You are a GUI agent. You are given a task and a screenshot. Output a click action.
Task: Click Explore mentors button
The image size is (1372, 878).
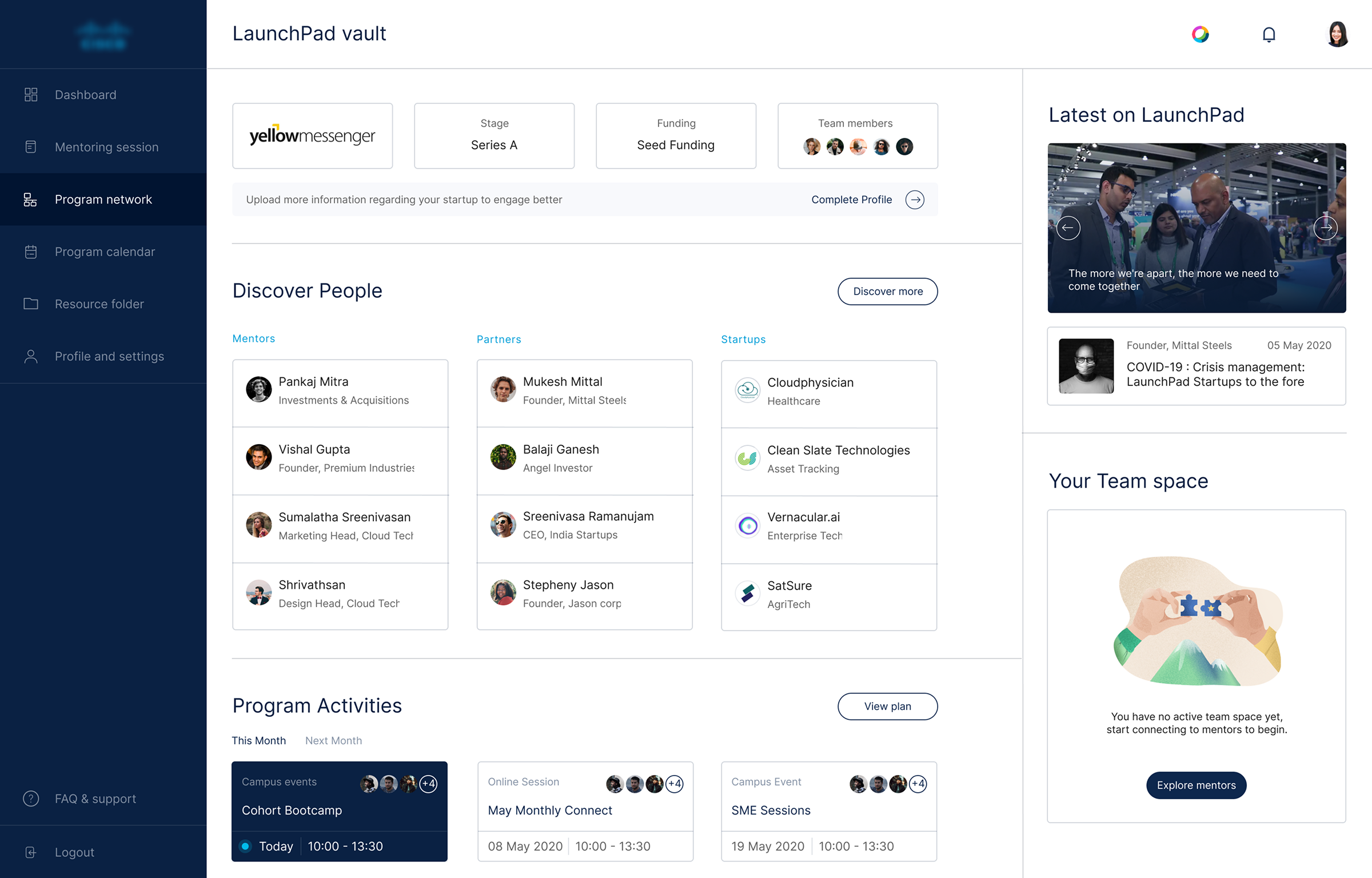pyautogui.click(x=1196, y=785)
